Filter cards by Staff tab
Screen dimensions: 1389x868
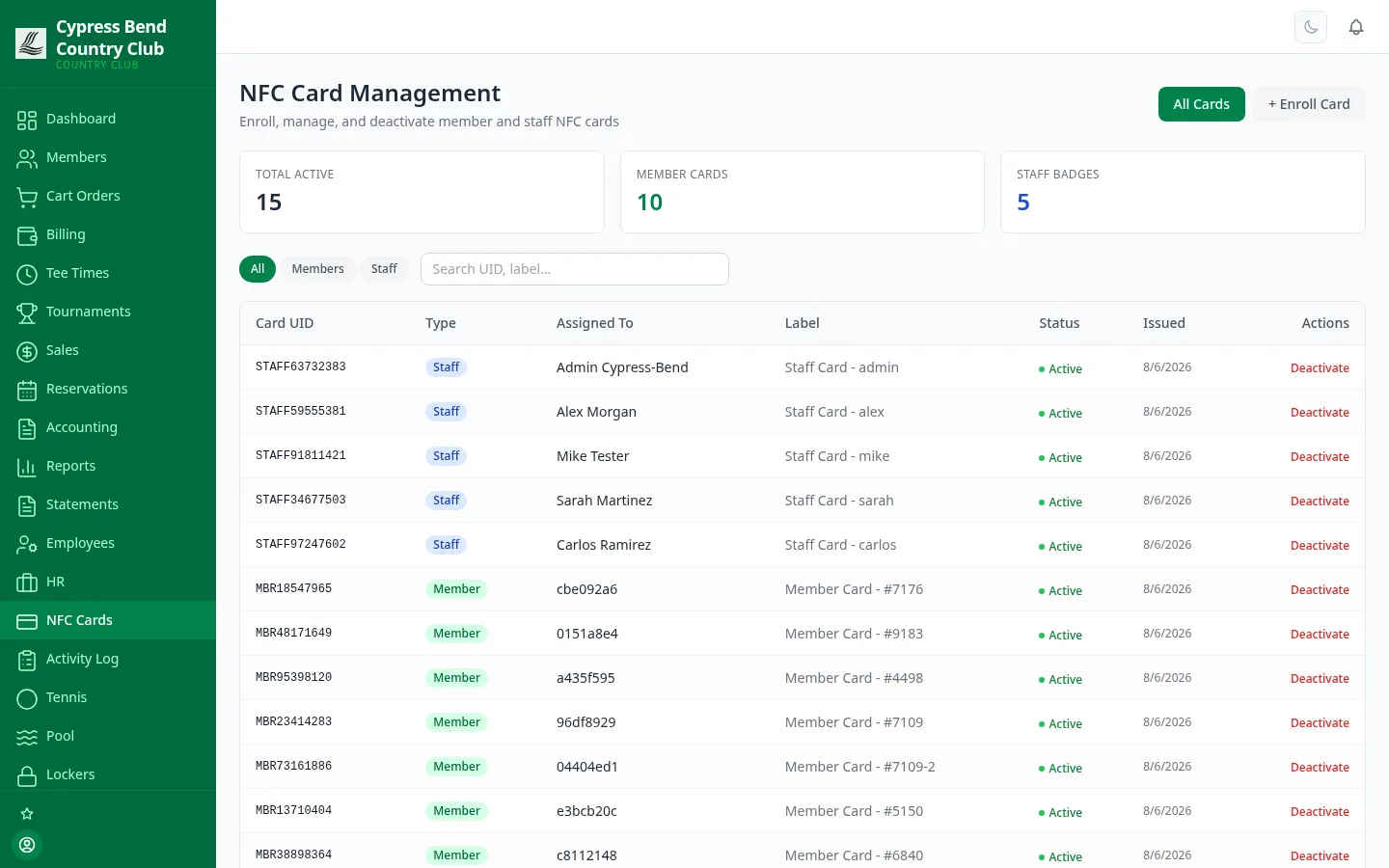point(384,269)
